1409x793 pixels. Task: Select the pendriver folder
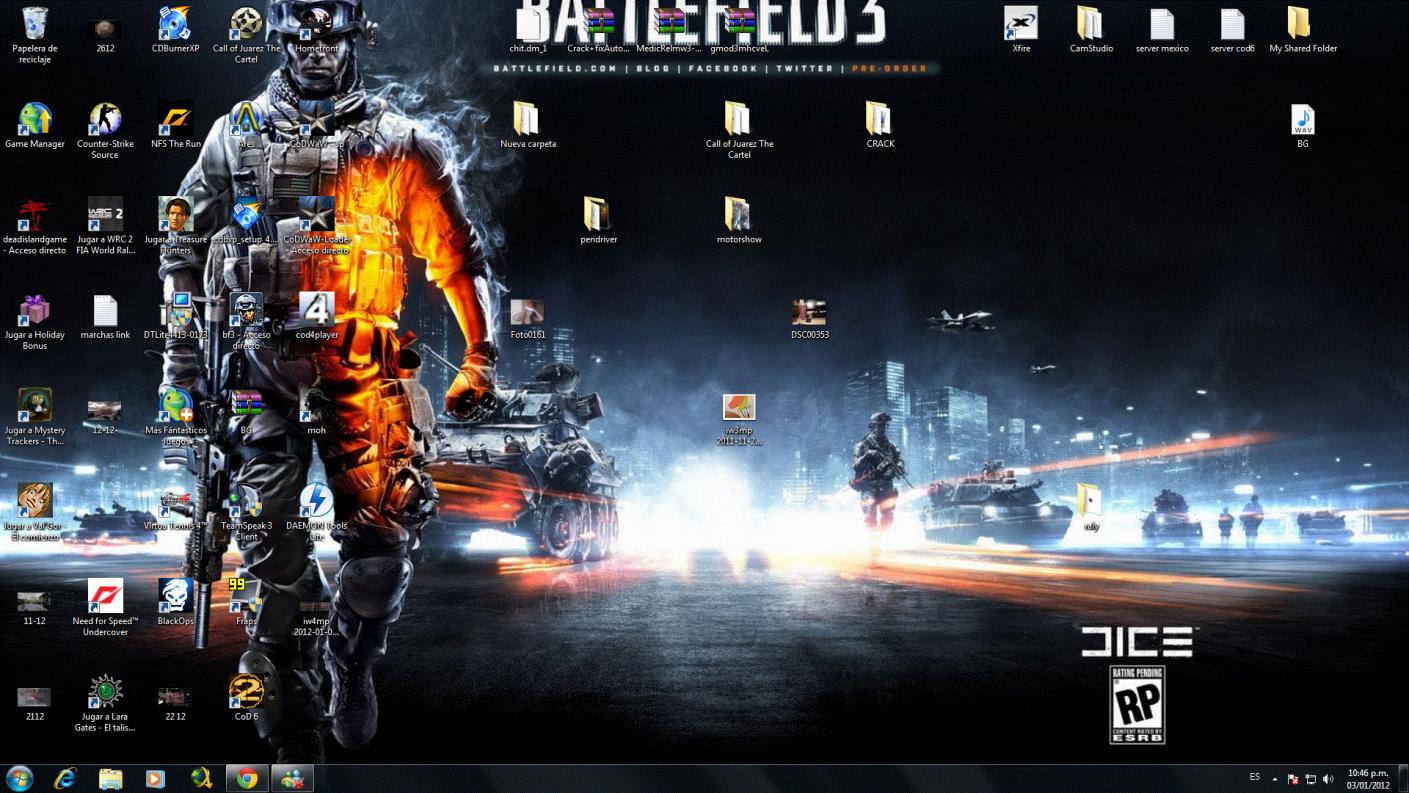point(598,214)
